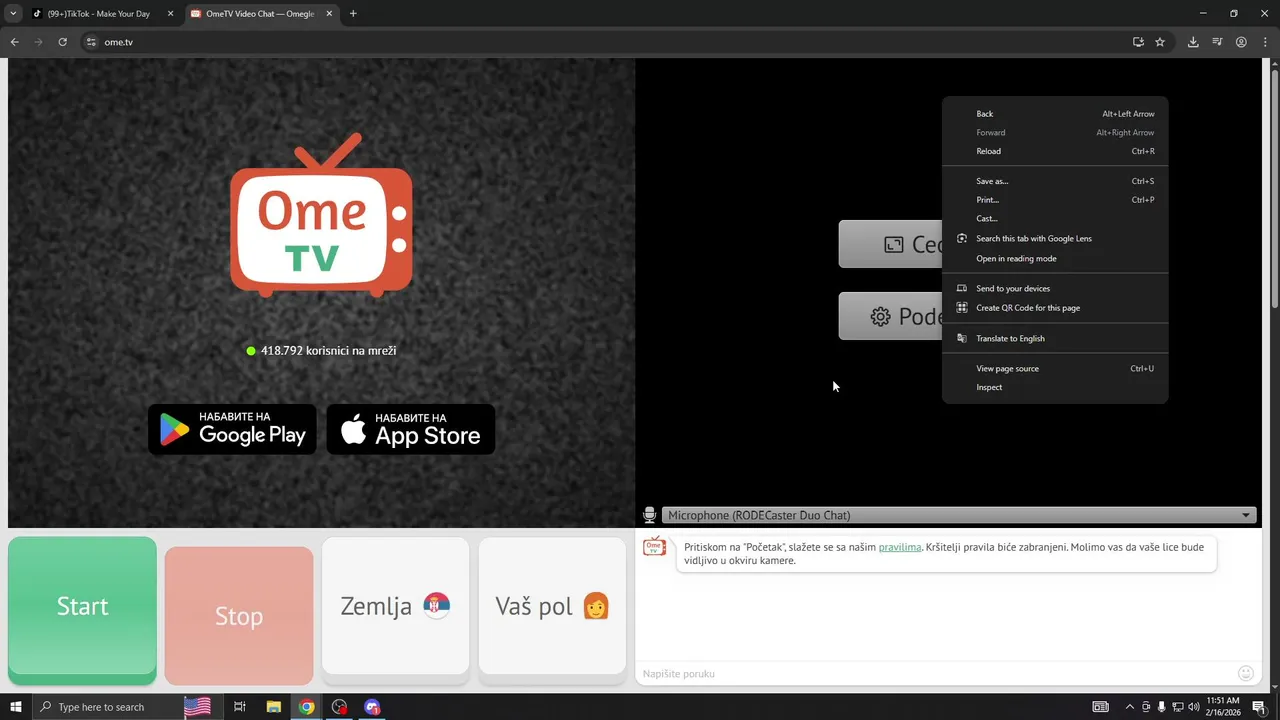The height and width of the screenshot is (720, 1280).
Task: Select Save as... in the context menu
Action: pos(1055,181)
